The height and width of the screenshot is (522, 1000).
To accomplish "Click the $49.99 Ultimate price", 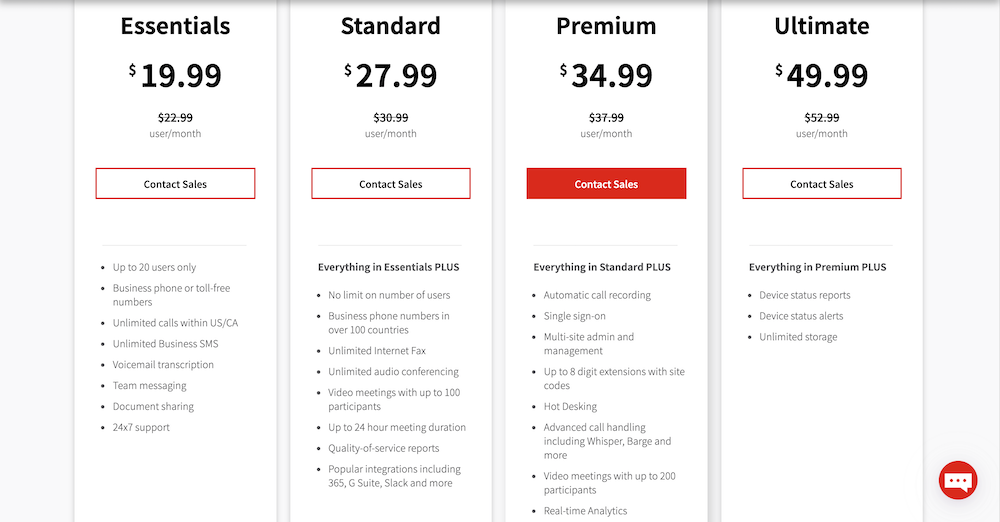I will pyautogui.click(x=822, y=75).
